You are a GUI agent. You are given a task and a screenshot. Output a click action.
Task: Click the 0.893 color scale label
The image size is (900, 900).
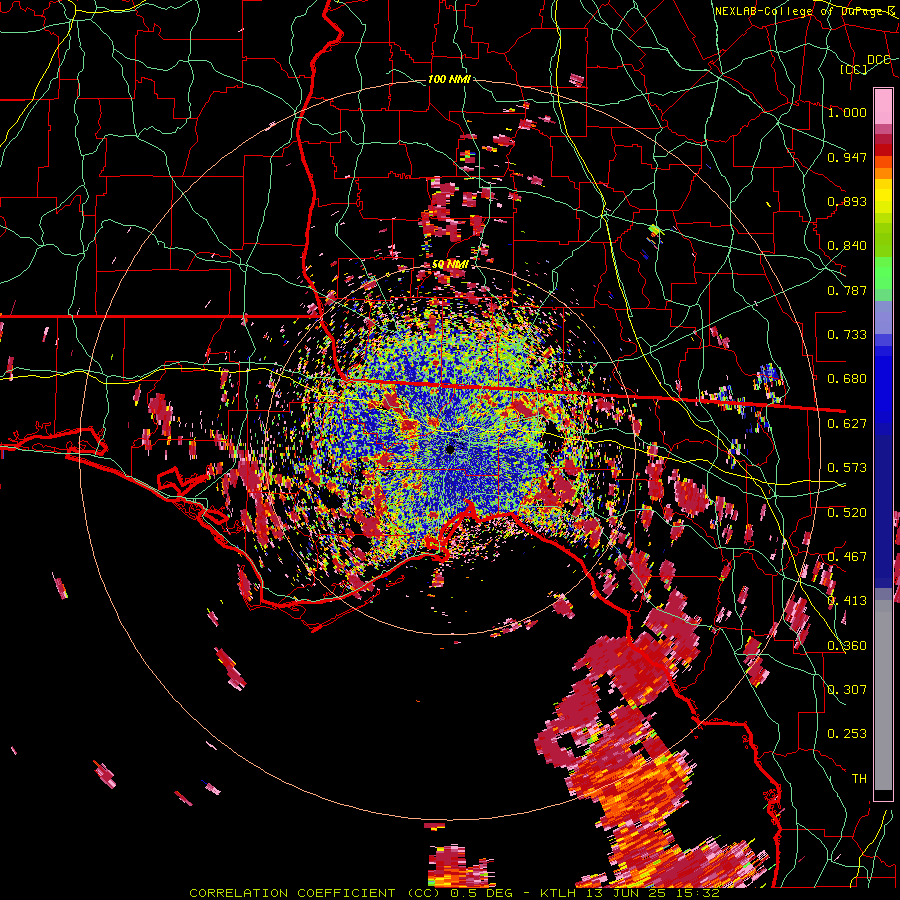847,201
